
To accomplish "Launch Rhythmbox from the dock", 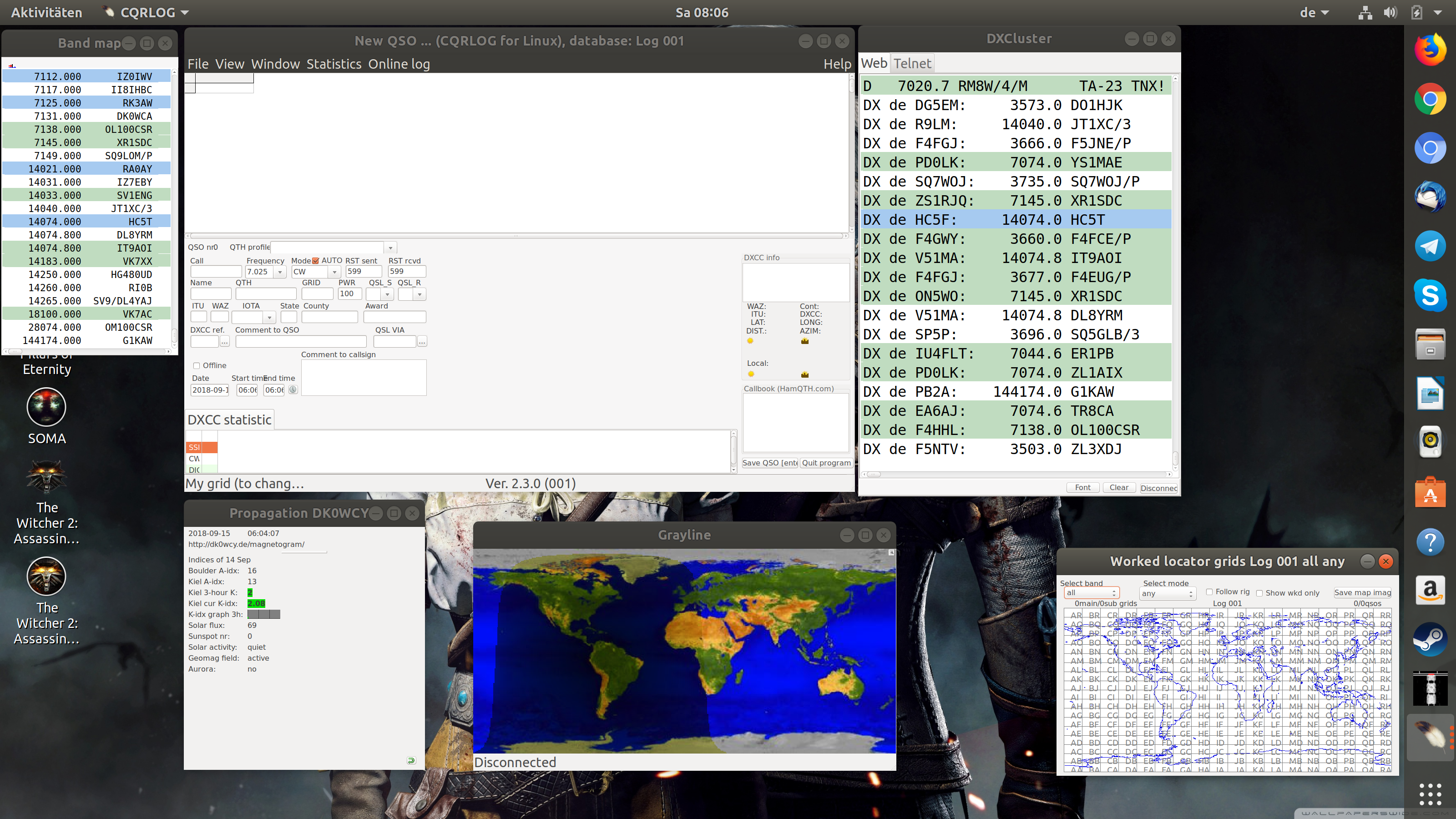I will point(1430,442).
